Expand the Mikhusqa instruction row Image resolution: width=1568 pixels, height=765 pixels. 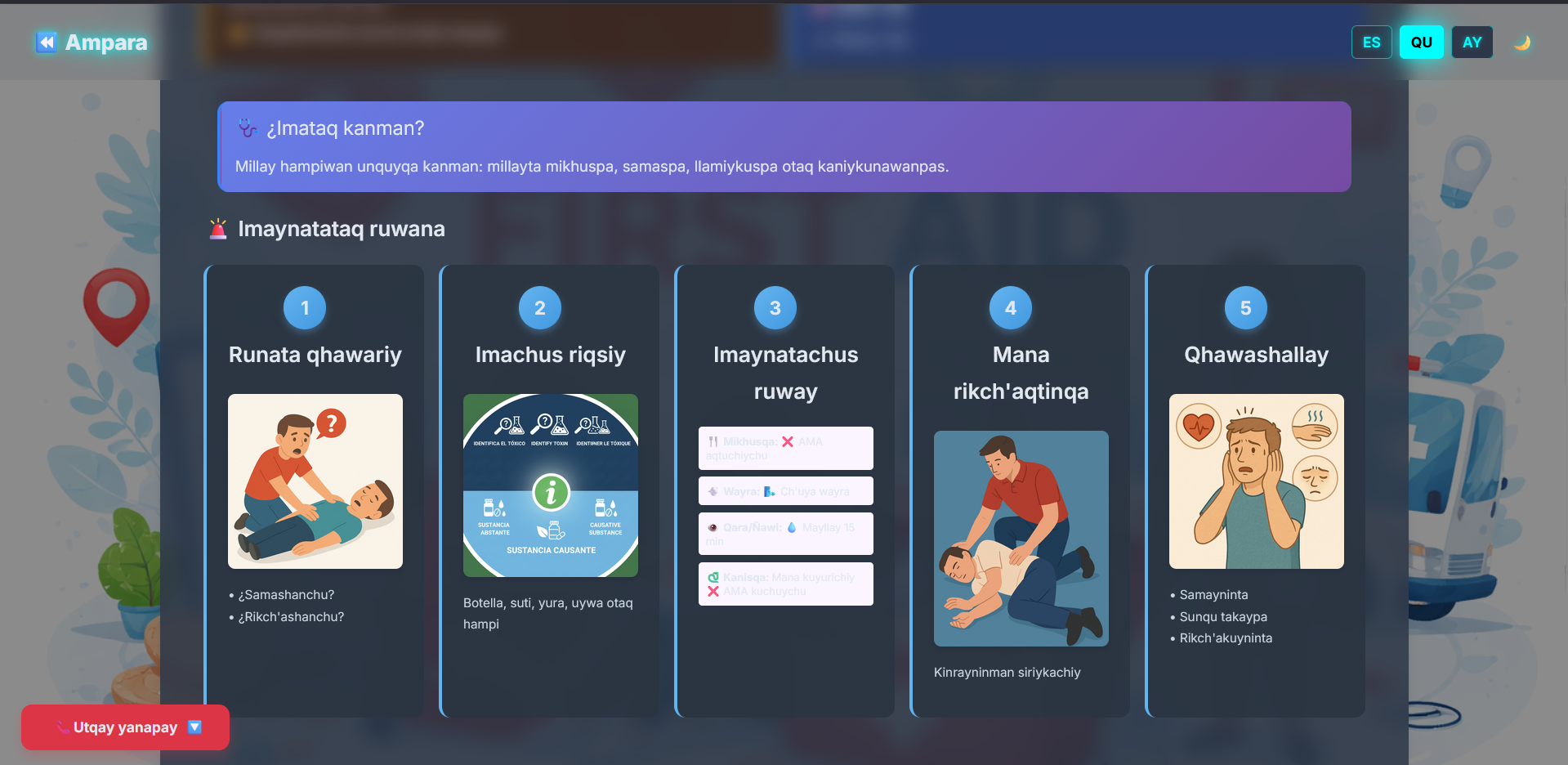click(x=785, y=448)
